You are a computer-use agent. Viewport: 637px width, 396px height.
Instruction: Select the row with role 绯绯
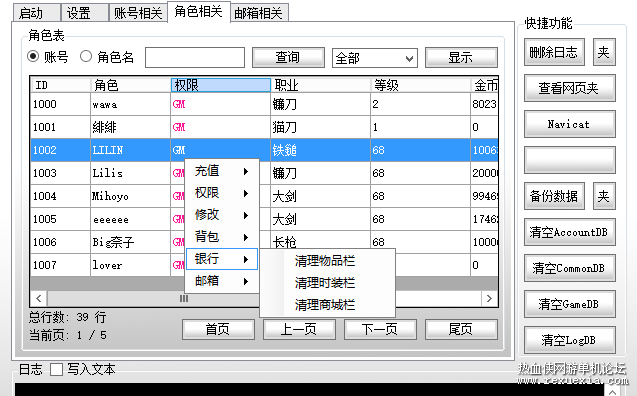pyautogui.click(x=264, y=127)
